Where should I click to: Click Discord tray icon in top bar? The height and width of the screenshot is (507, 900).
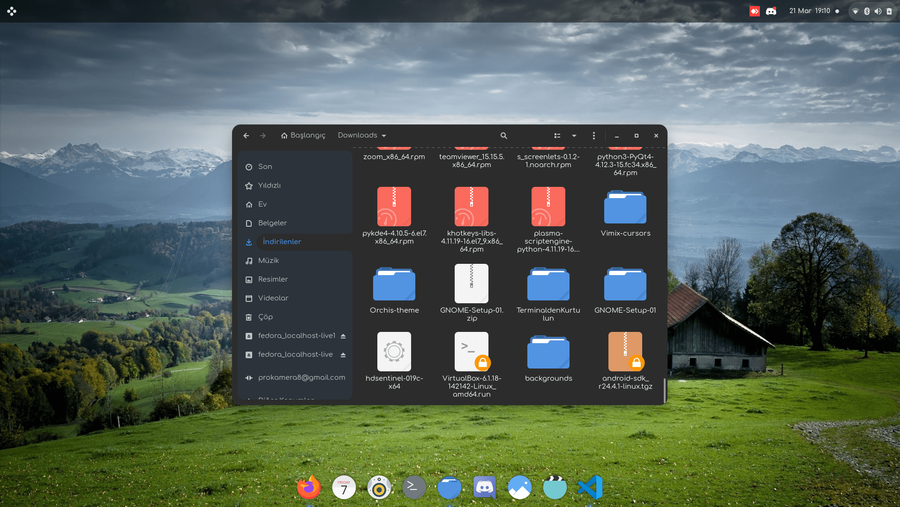pyautogui.click(x=771, y=11)
